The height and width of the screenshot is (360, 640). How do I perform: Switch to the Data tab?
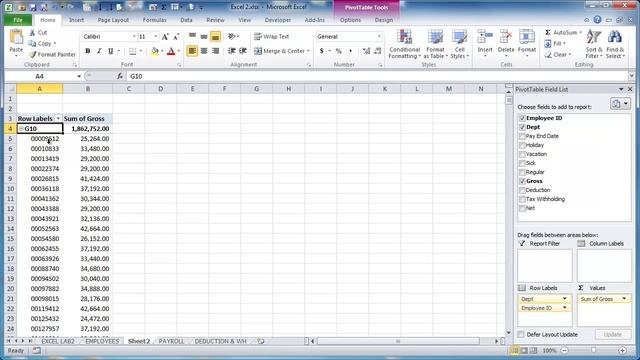click(x=186, y=20)
